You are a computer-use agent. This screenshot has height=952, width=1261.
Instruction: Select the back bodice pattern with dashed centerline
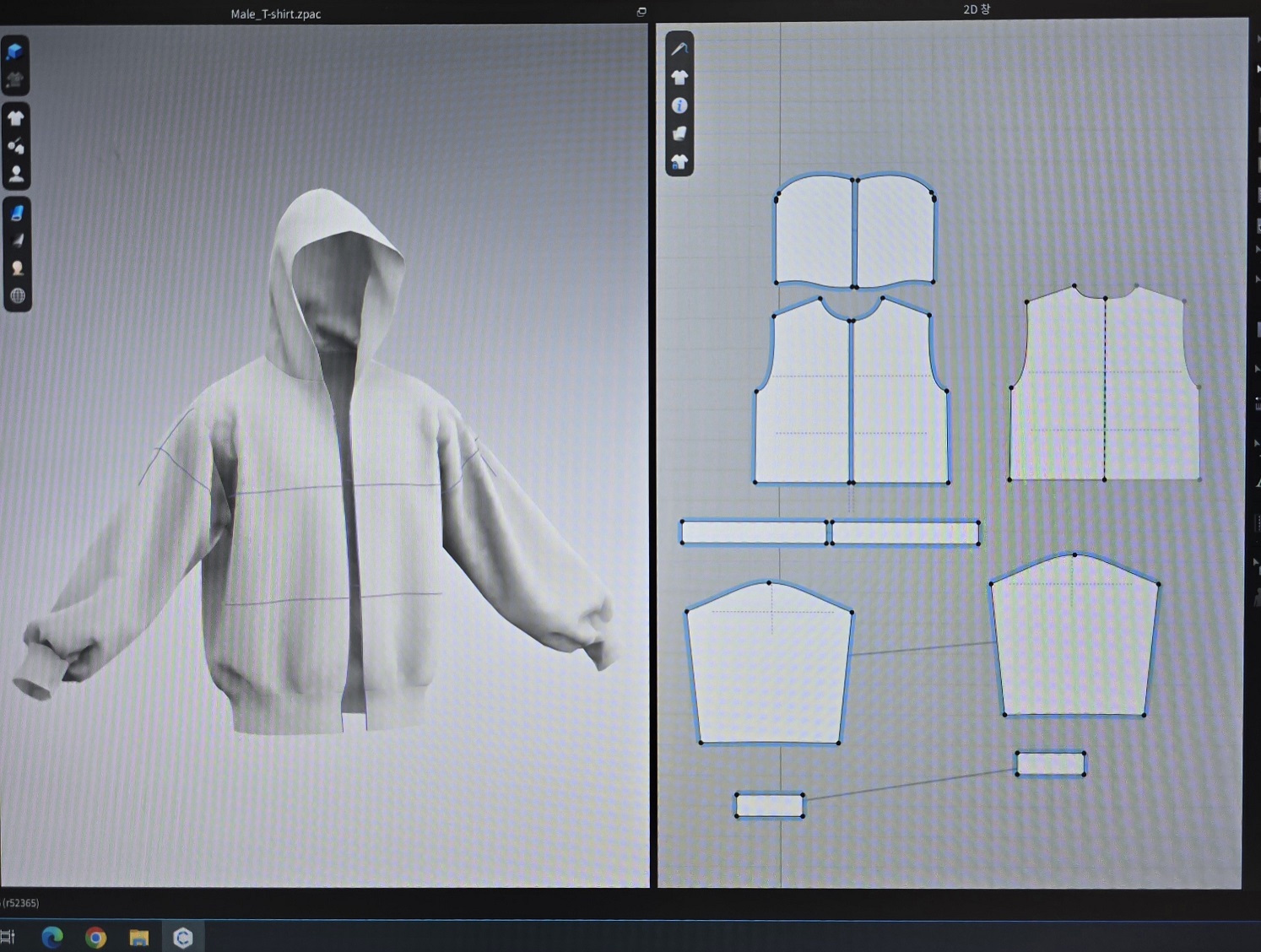pos(1104,388)
